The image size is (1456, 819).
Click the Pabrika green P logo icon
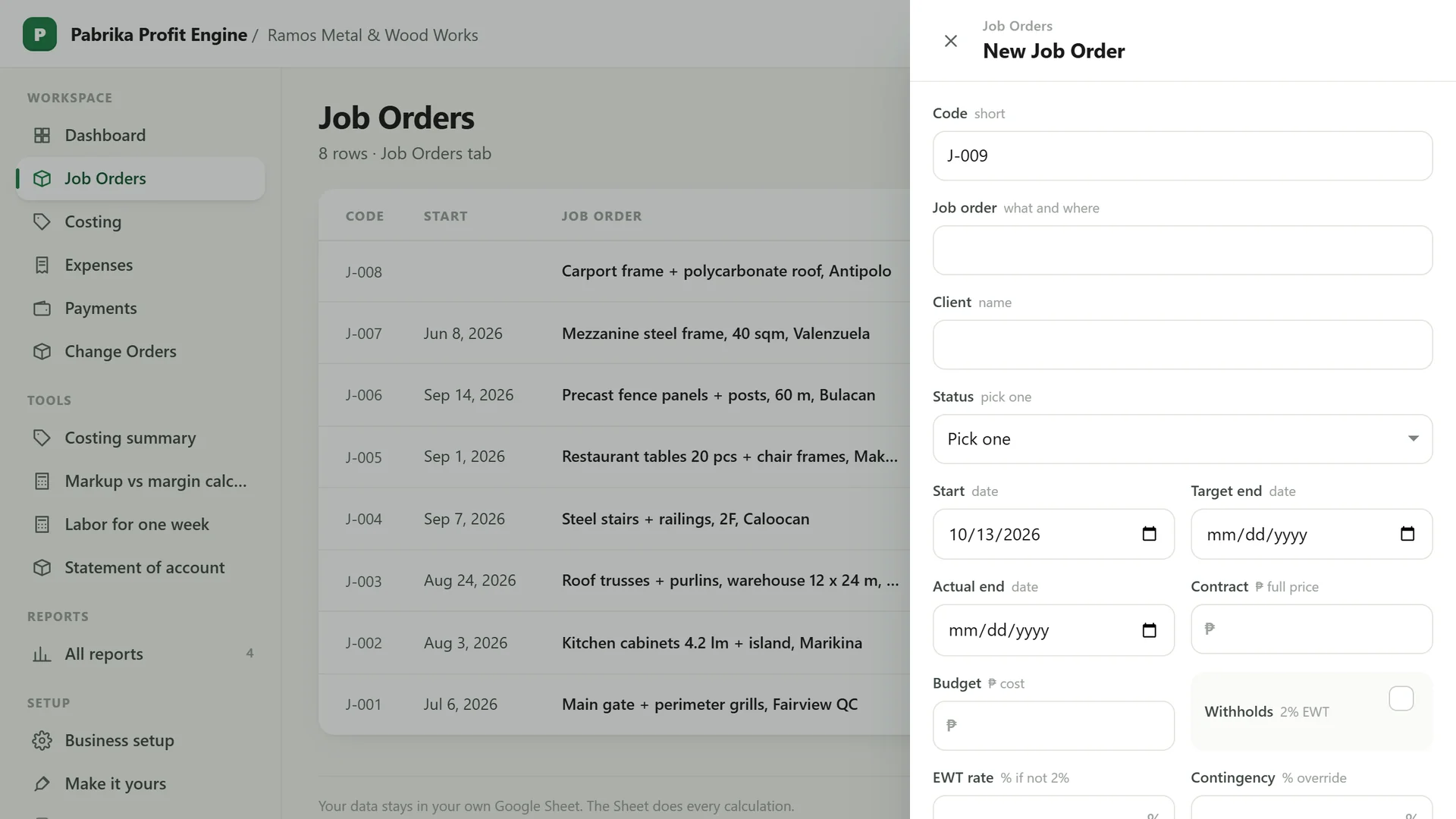39,34
